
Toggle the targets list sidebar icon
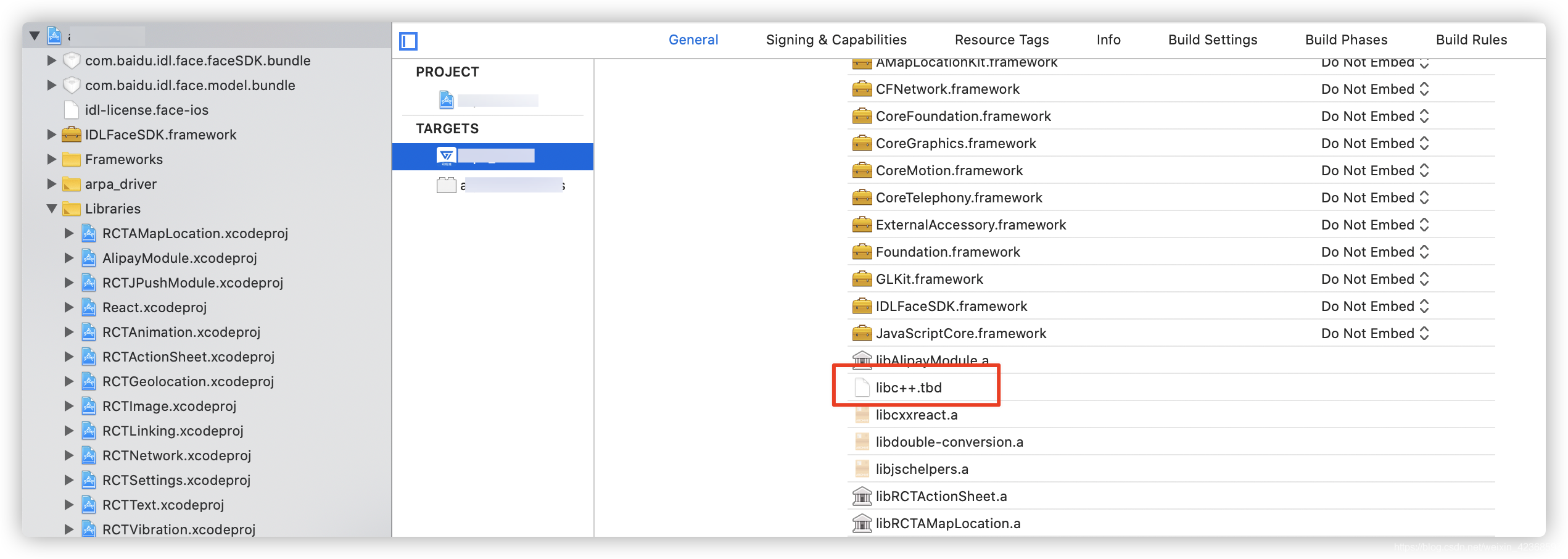click(408, 41)
